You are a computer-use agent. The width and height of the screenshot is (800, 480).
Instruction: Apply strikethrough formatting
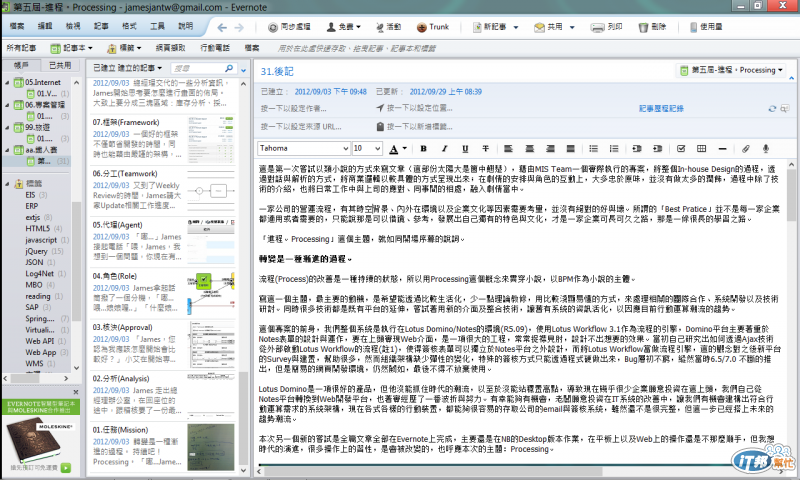(x=485, y=148)
